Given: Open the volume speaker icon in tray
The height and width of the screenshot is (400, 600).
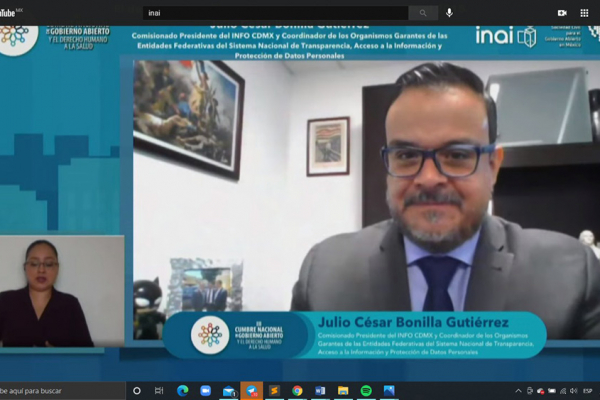Looking at the screenshot, I should 573,391.
